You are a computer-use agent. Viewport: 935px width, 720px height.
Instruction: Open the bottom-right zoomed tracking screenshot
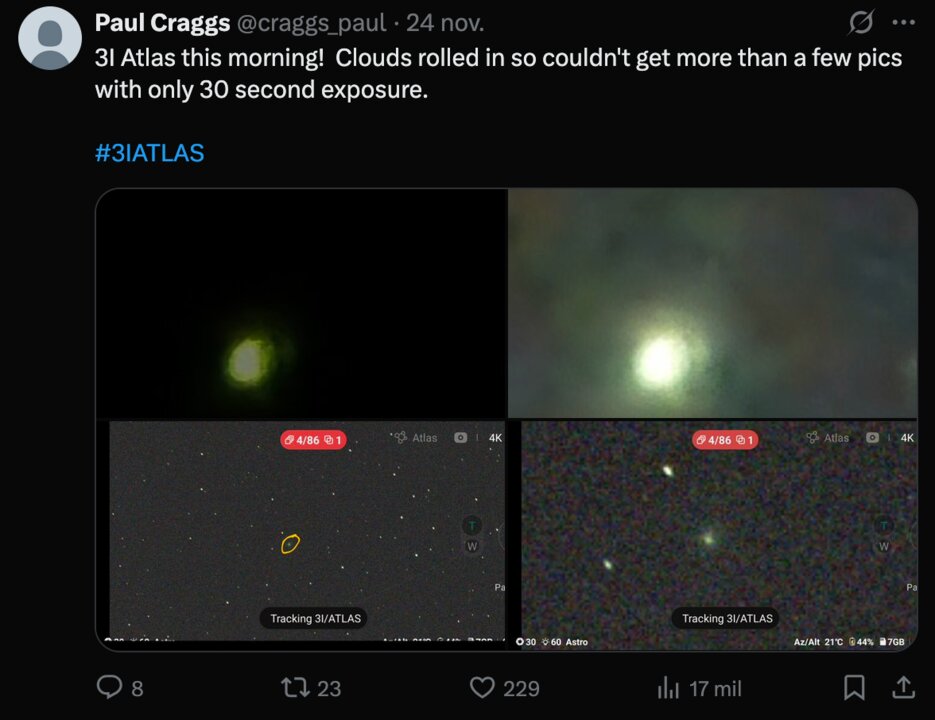712,530
